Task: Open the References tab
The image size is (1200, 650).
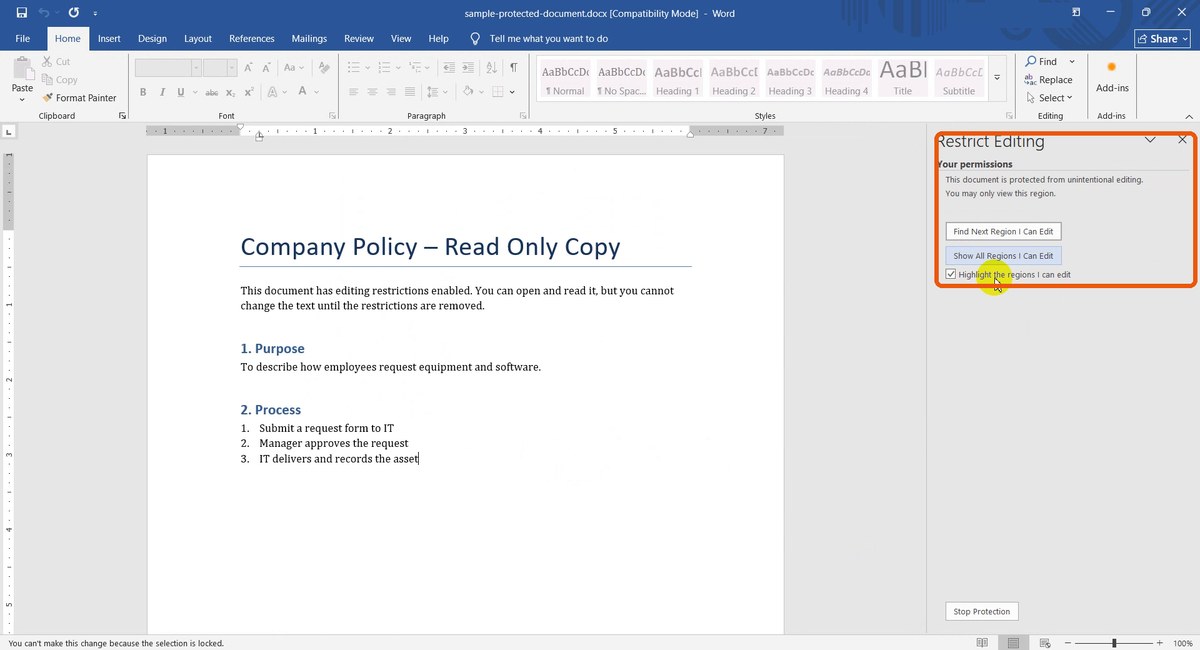Action: pyautogui.click(x=252, y=39)
